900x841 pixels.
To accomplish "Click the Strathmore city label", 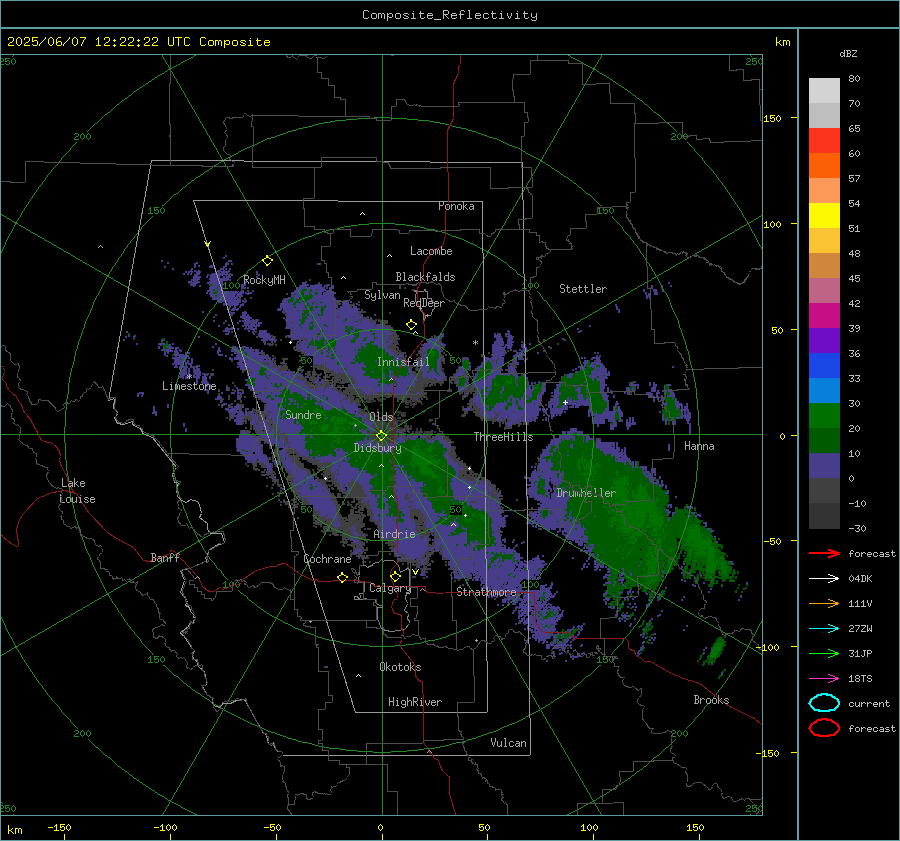I will pyautogui.click(x=486, y=592).
